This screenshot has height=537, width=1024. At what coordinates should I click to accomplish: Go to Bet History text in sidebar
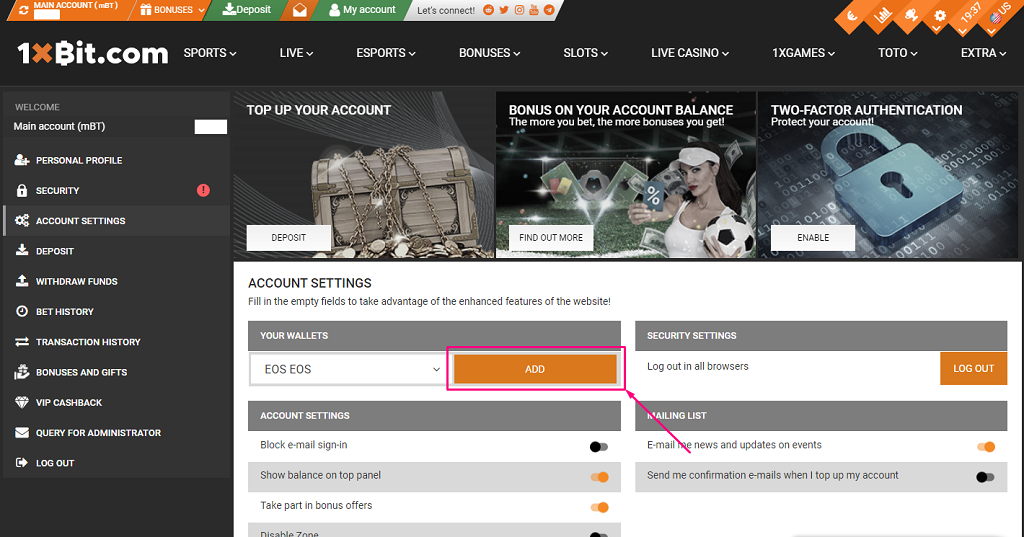click(x=65, y=312)
